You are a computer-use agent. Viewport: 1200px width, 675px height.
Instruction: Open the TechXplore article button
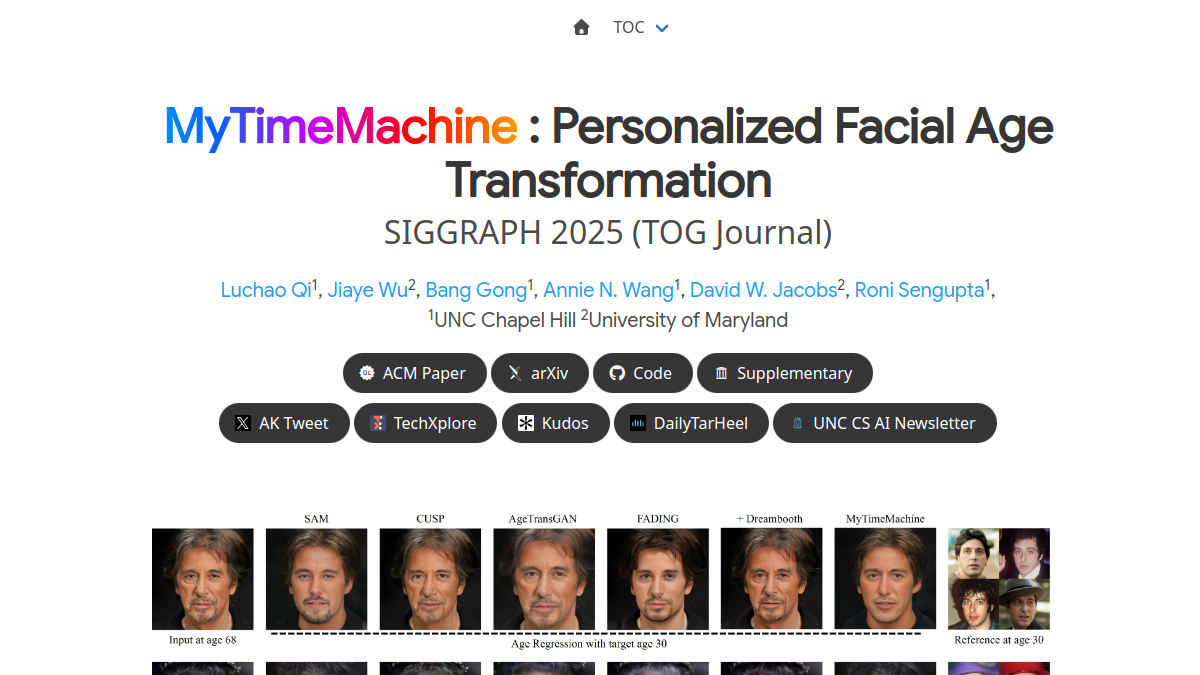click(426, 423)
